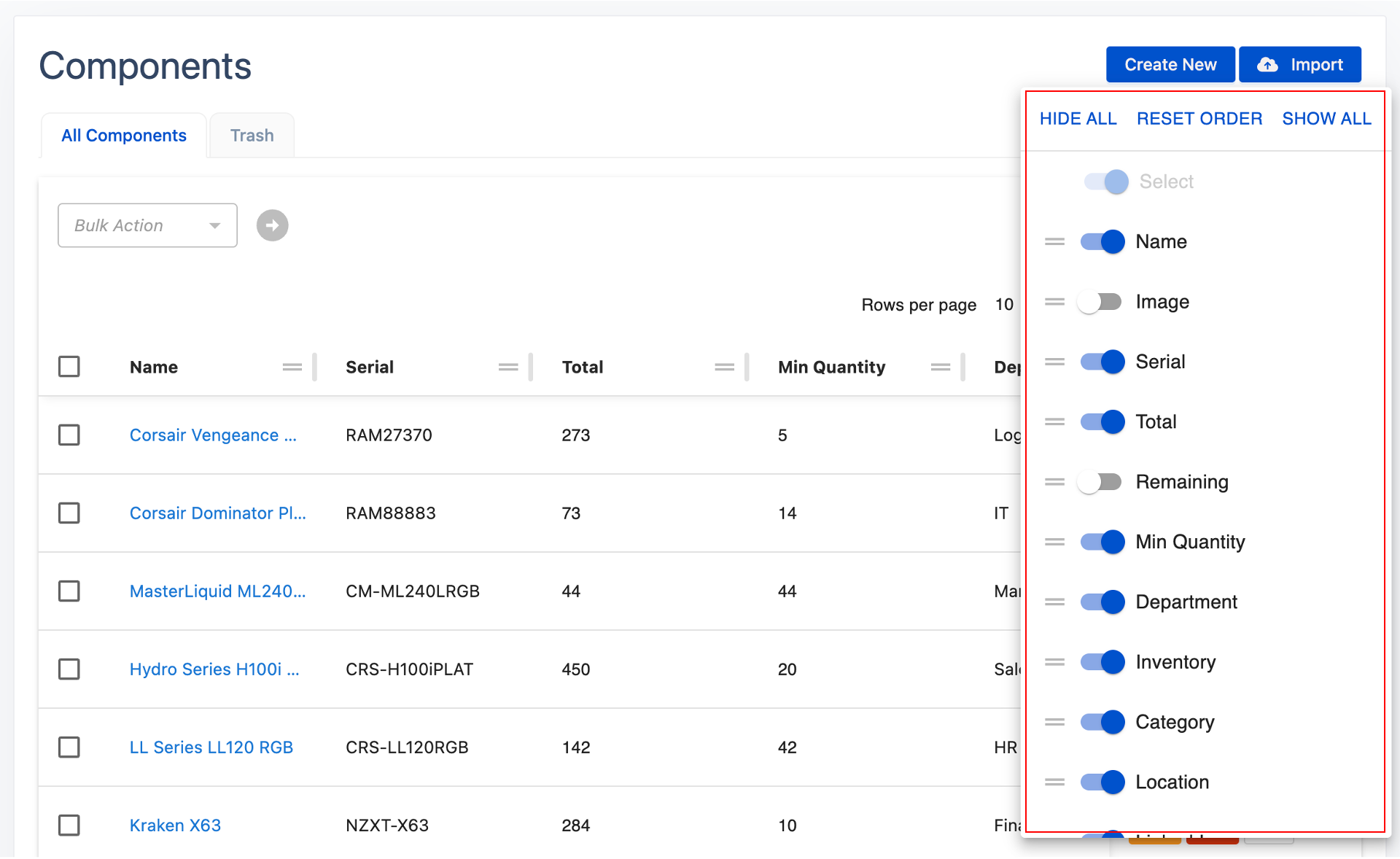Select the Hydro Series H100i row checkbox
This screenshot has width=1400, height=859.
[69, 669]
